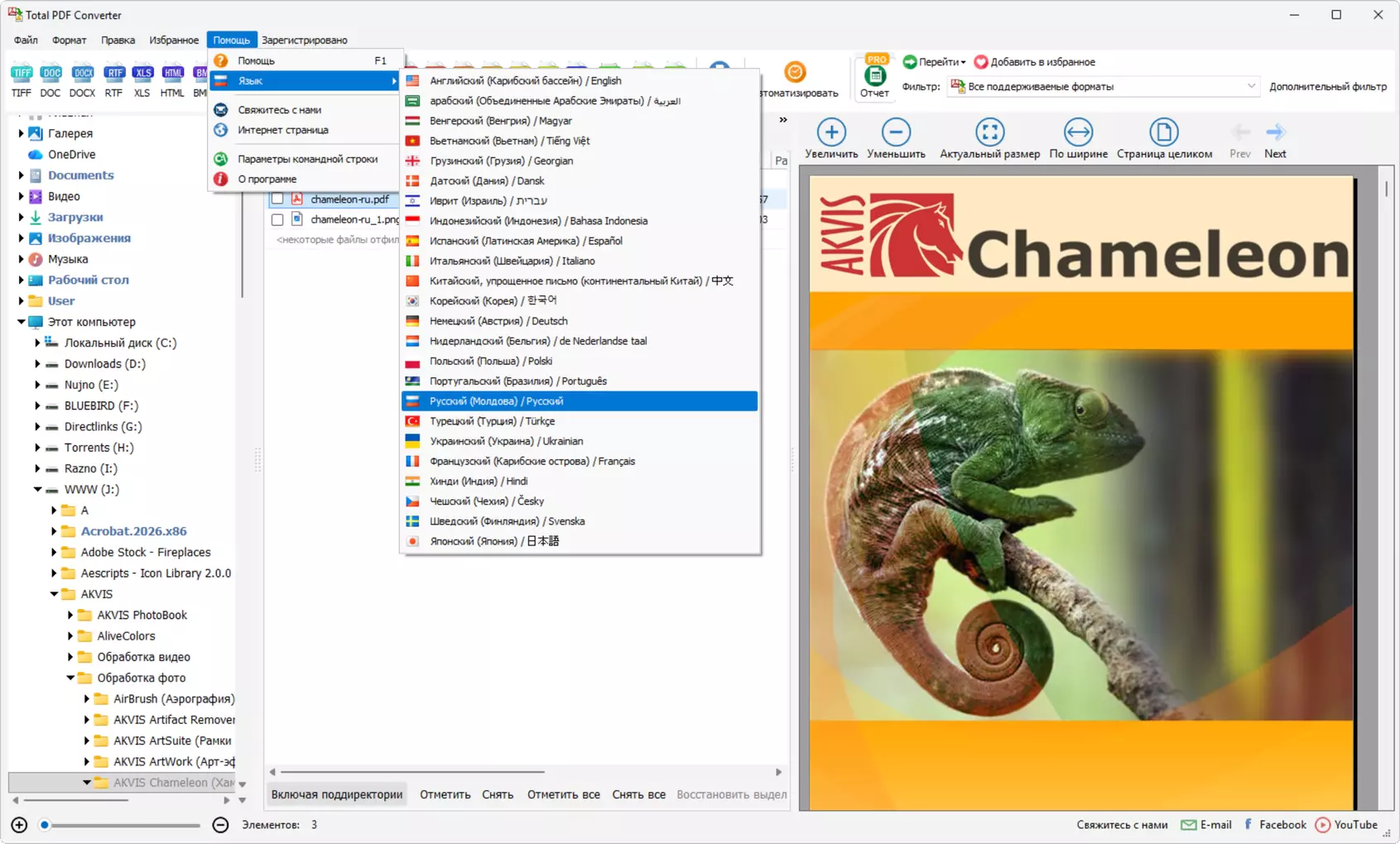
Task: Expand the AKVIS PhotoBook folder
Action: (x=70, y=615)
